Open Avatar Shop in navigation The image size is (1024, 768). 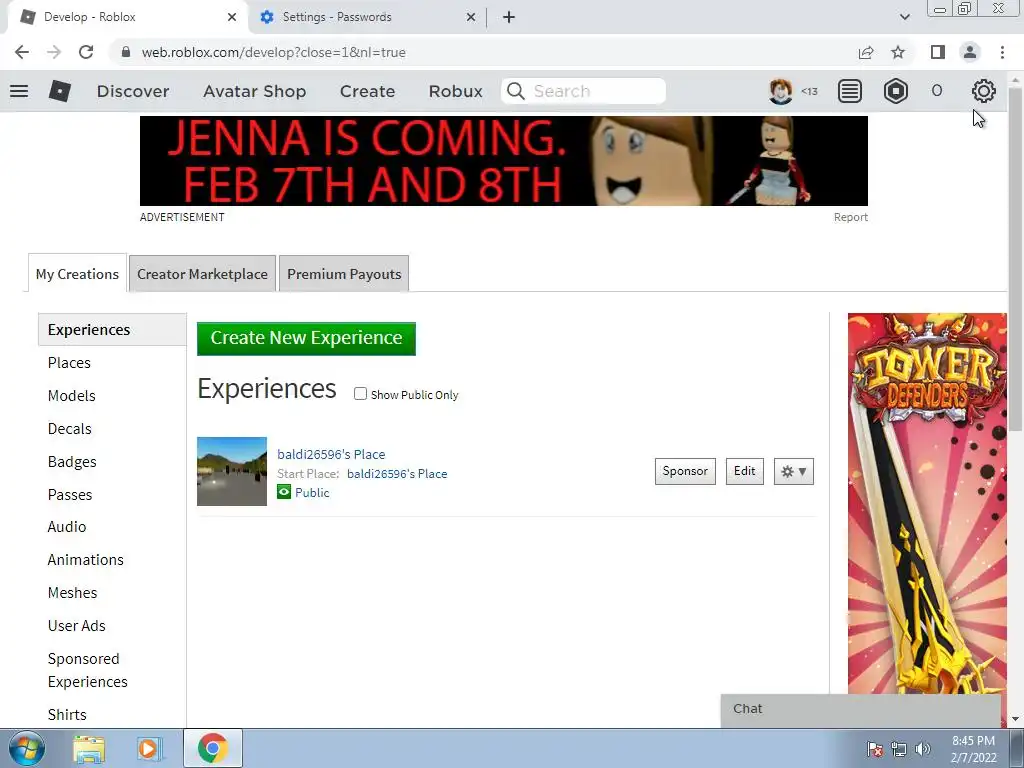(x=255, y=91)
